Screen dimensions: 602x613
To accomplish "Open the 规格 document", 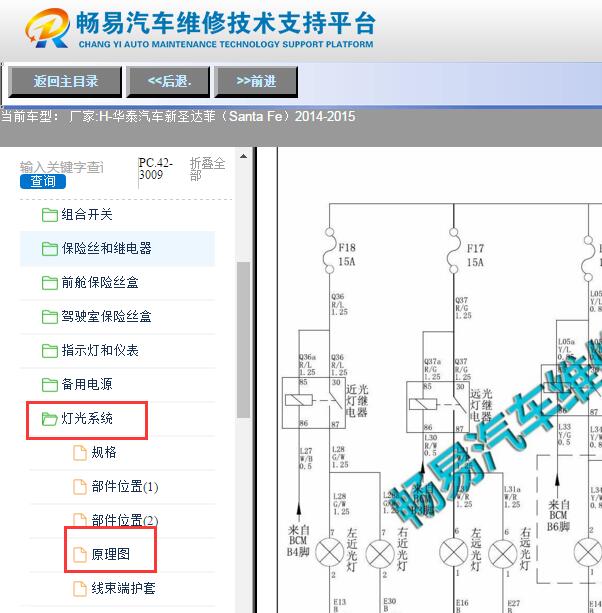I will click(x=104, y=453).
